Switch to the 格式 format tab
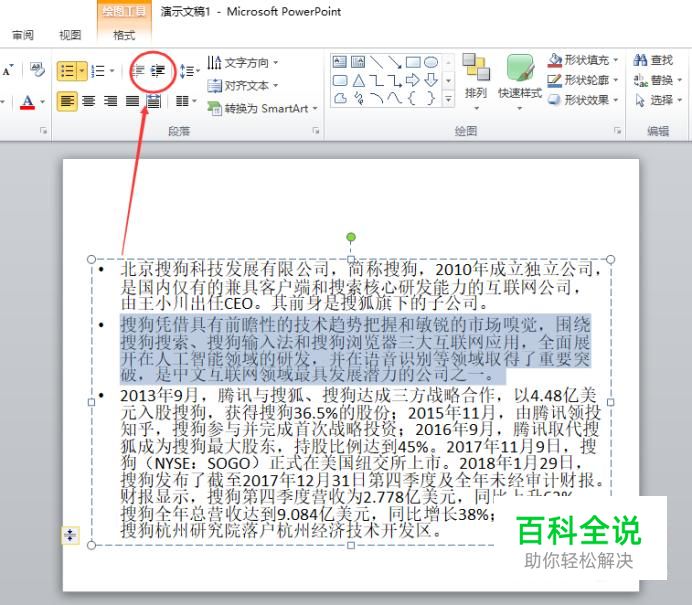The width and height of the screenshot is (692, 605). pyautogui.click(x=124, y=35)
